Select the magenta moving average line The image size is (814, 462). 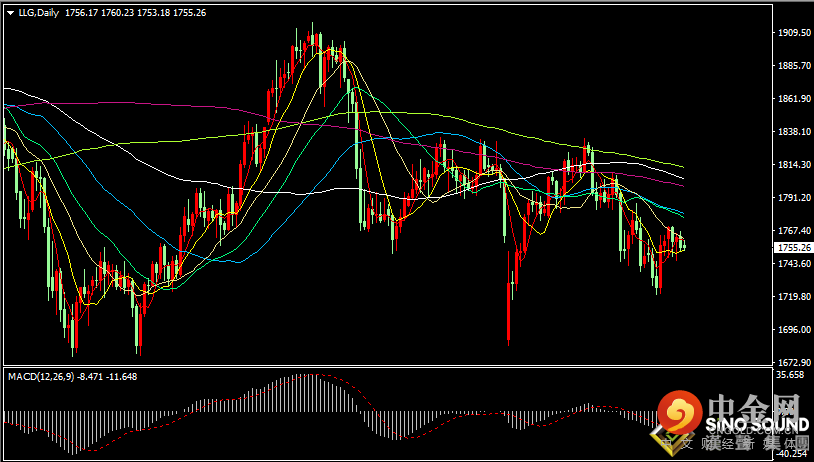pos(156,103)
